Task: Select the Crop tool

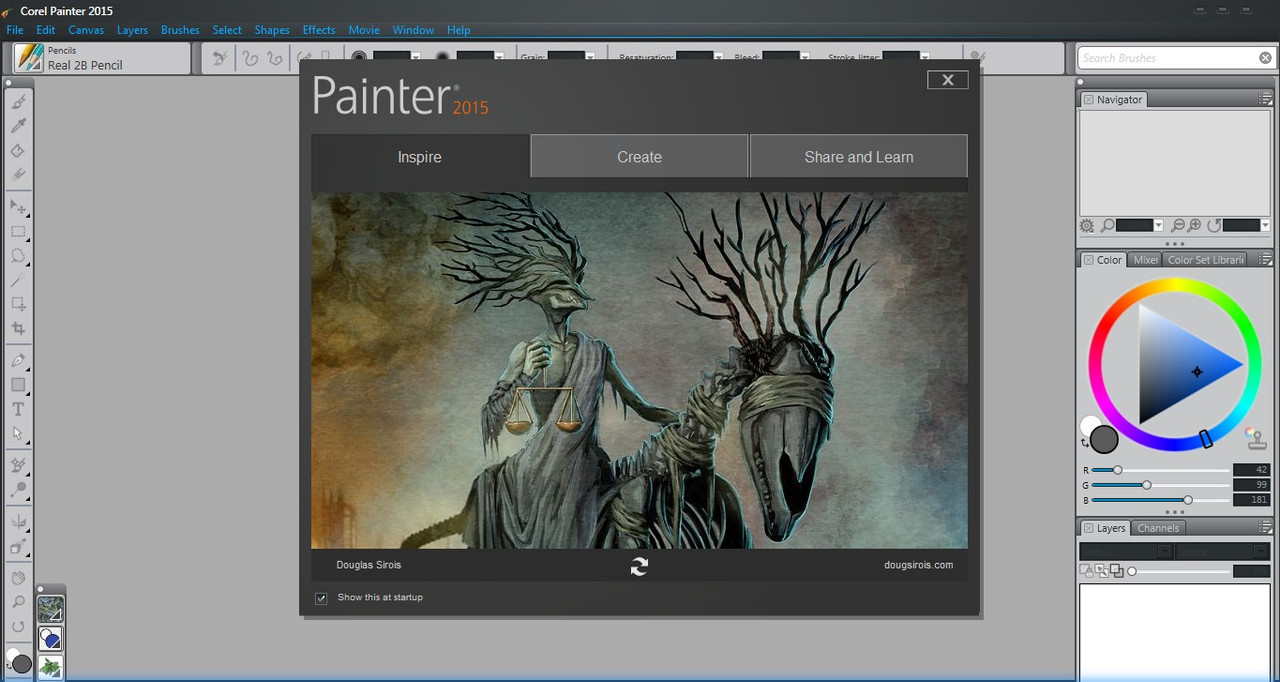Action: 18,329
